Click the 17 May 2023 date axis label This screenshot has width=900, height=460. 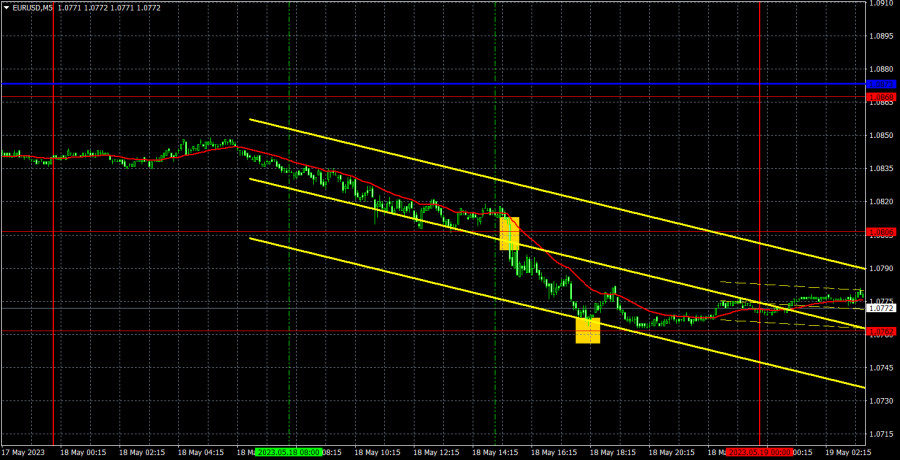point(24,452)
